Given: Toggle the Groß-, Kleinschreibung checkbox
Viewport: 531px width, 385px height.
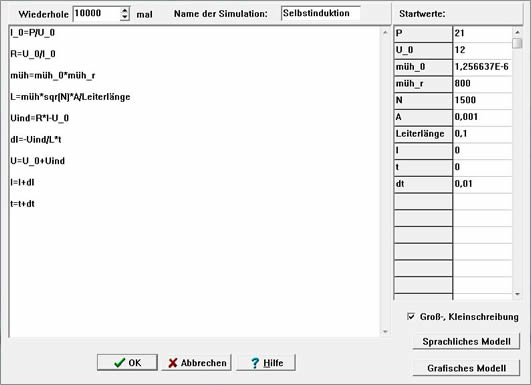Looking at the screenshot, I should (x=411, y=317).
